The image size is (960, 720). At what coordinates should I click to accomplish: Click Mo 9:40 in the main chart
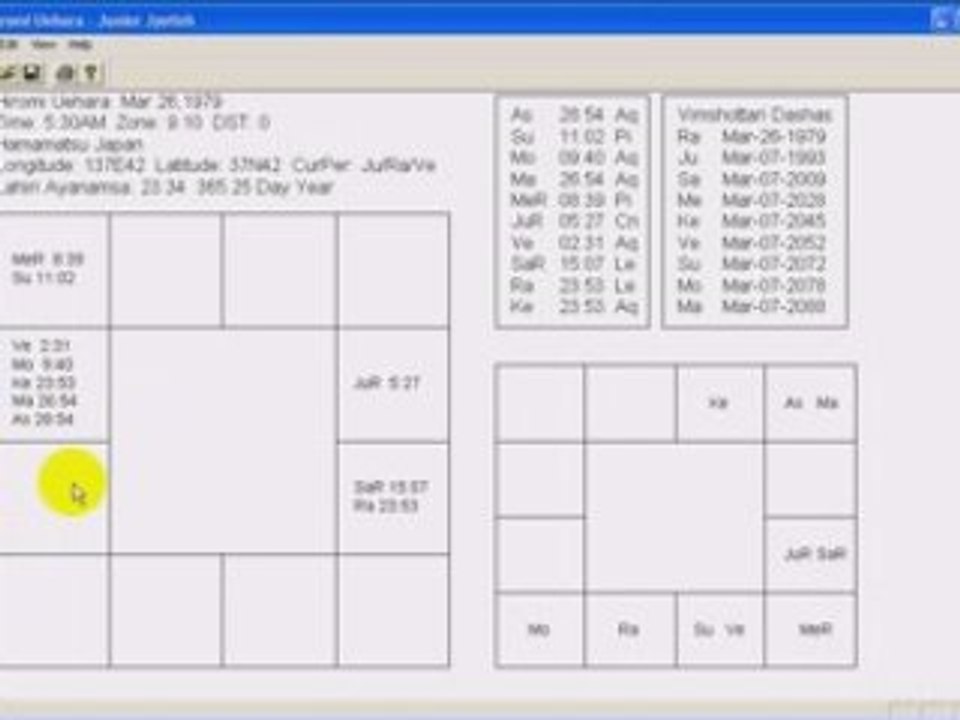pyautogui.click(x=42, y=364)
